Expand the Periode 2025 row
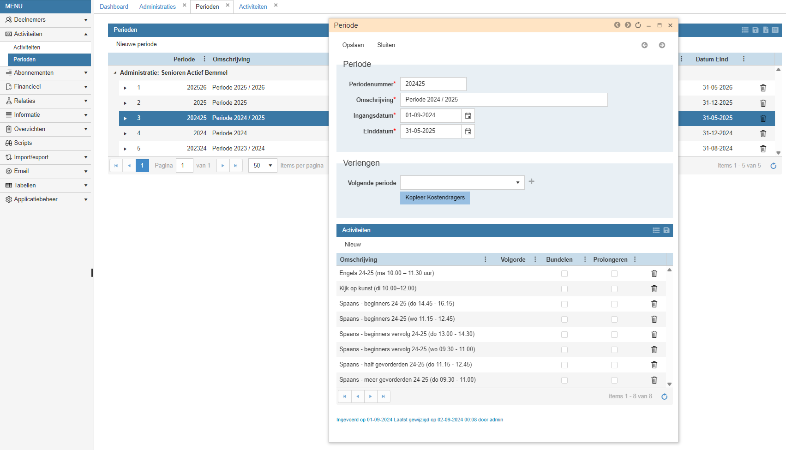 point(125,103)
